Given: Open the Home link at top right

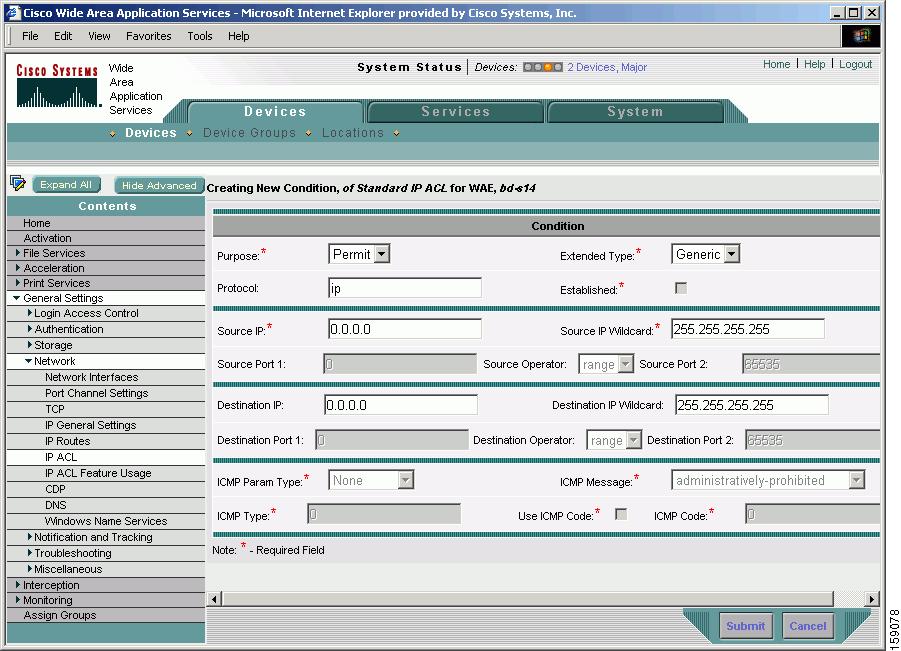Looking at the screenshot, I should pos(776,64).
